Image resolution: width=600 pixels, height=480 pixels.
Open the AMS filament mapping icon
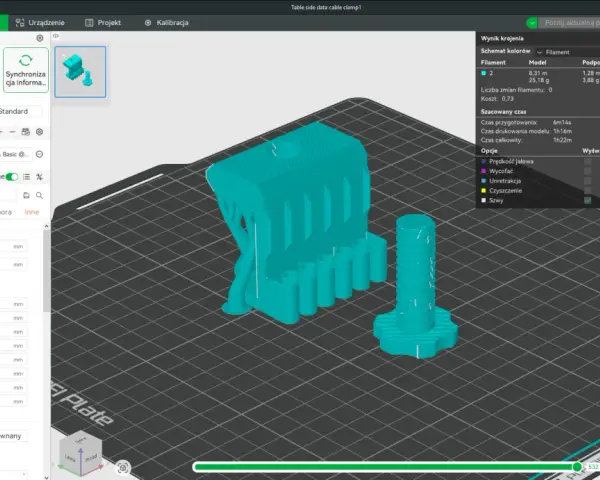[x=26, y=132]
